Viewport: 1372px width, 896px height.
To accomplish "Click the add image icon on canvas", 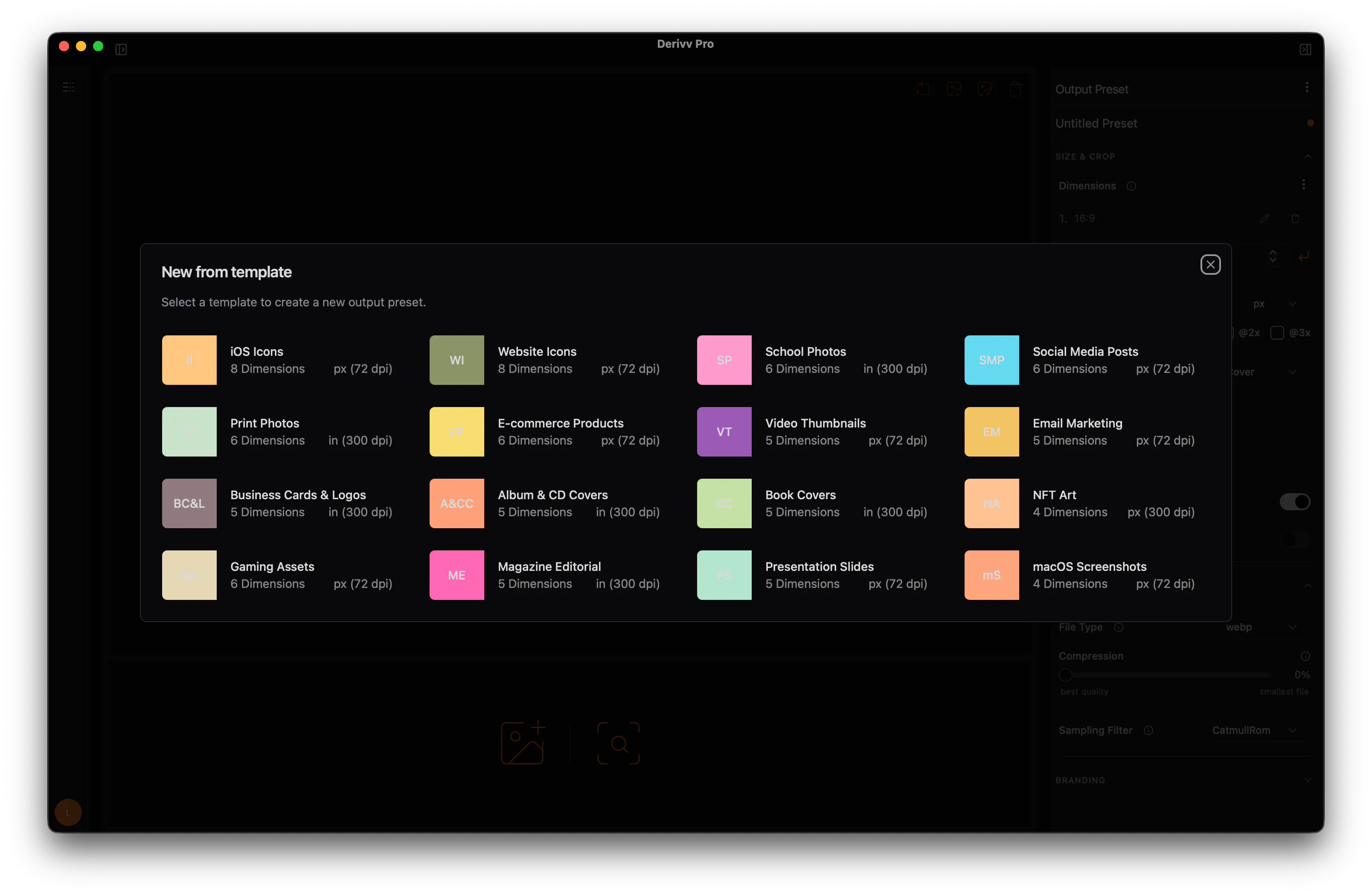I will [523, 743].
